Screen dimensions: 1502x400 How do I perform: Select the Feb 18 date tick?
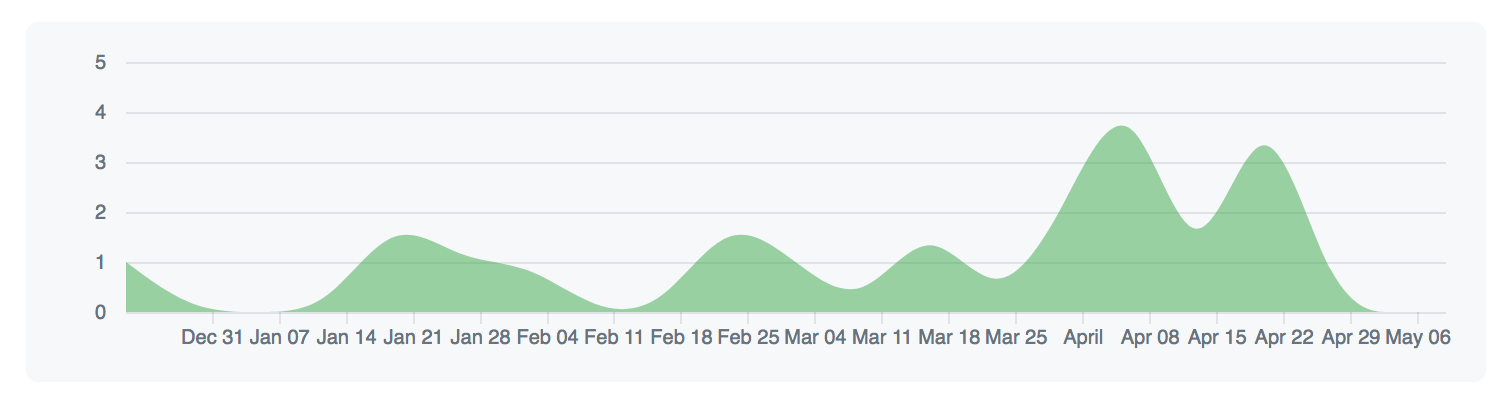point(681,338)
